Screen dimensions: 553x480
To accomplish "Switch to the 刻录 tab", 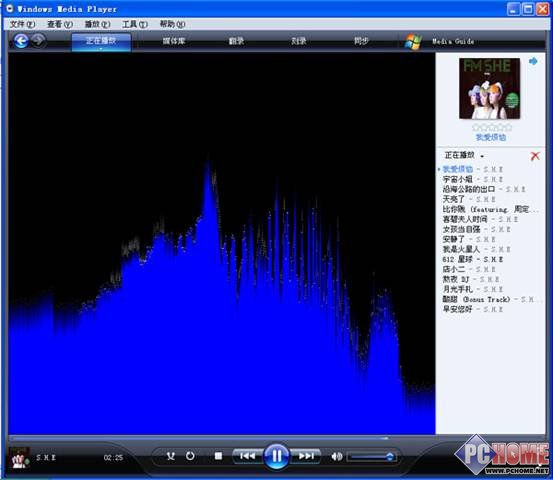I will pyautogui.click(x=299, y=41).
